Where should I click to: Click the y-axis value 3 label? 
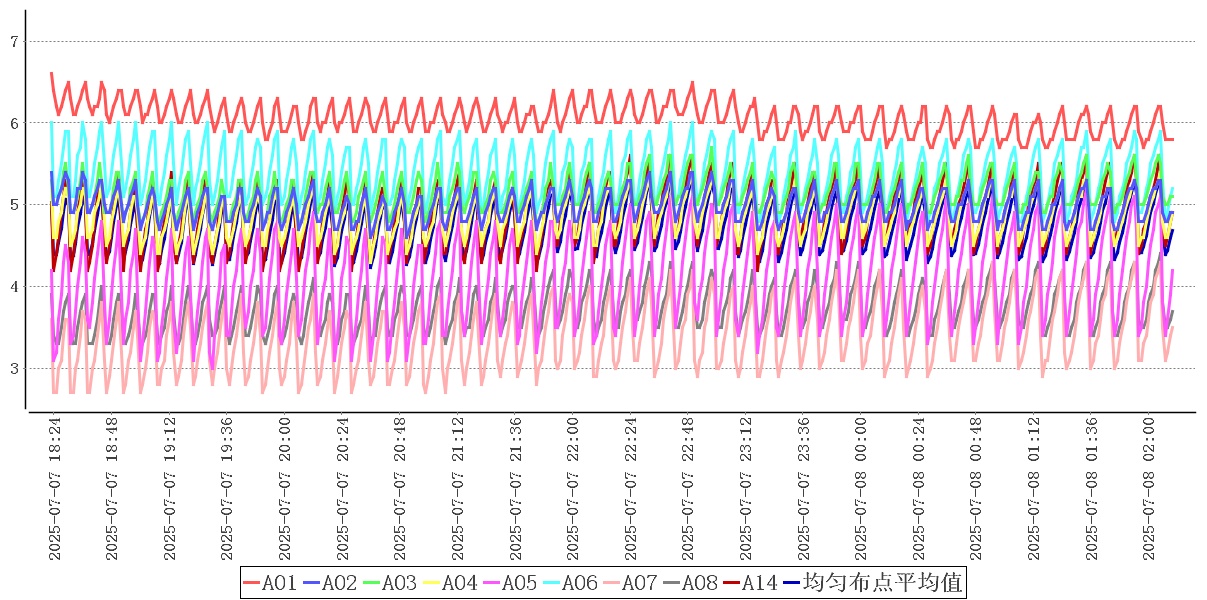tap(14, 369)
